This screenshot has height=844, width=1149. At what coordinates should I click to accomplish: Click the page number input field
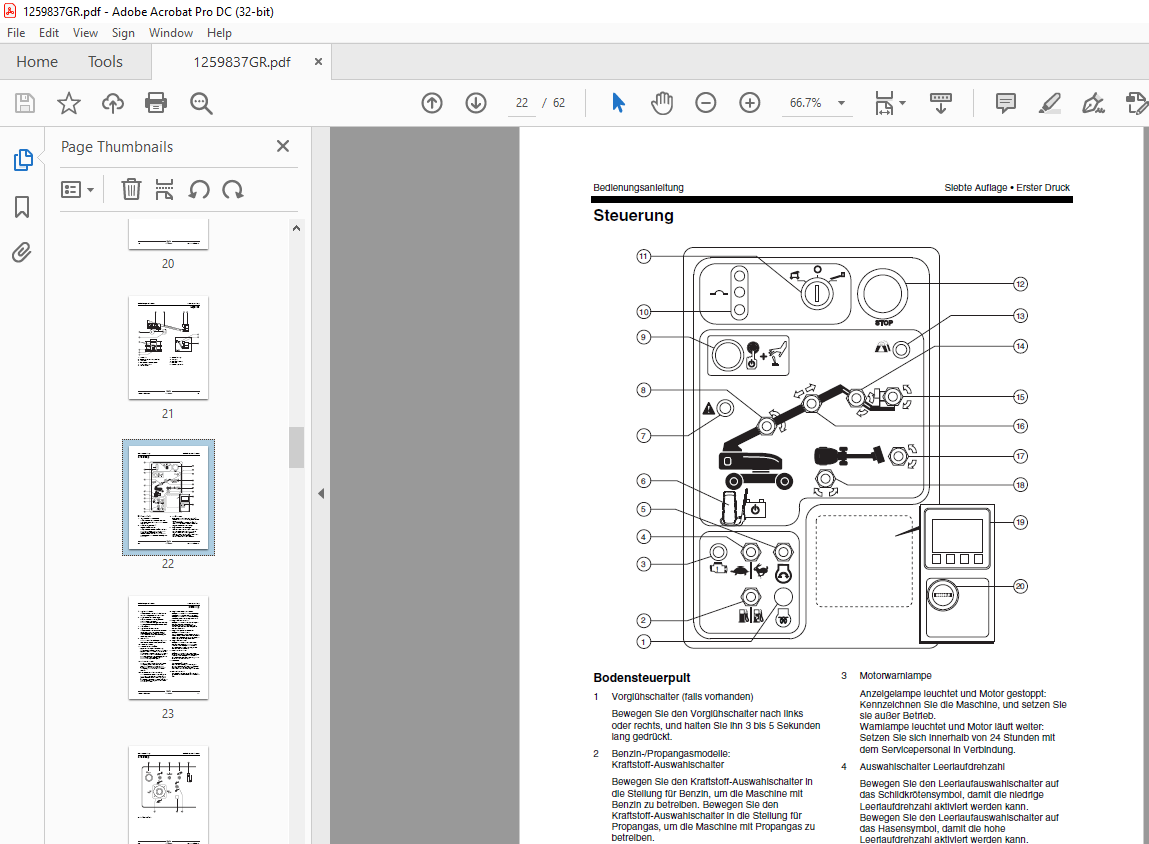tap(522, 103)
